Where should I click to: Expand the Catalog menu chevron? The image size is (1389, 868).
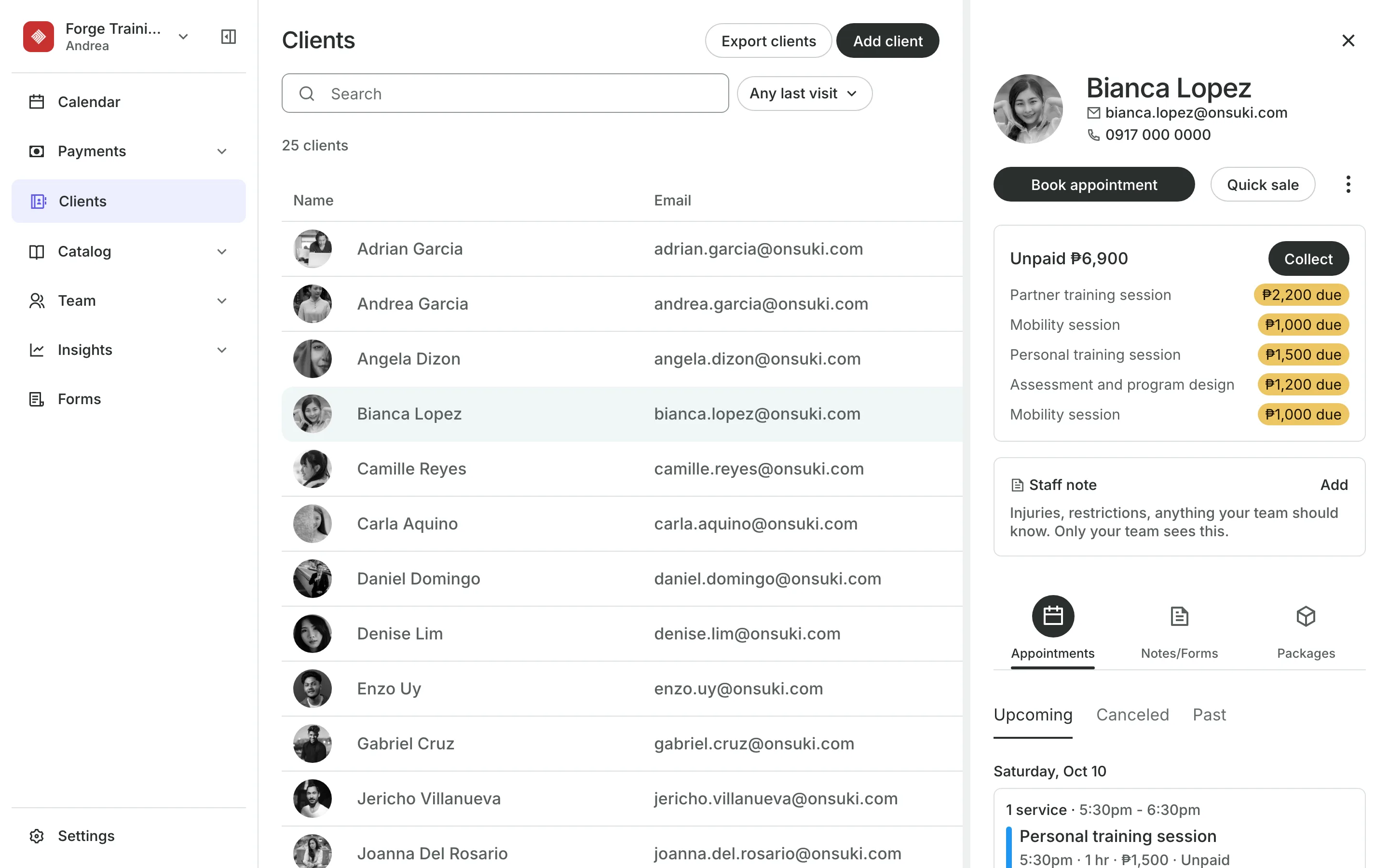click(x=221, y=251)
